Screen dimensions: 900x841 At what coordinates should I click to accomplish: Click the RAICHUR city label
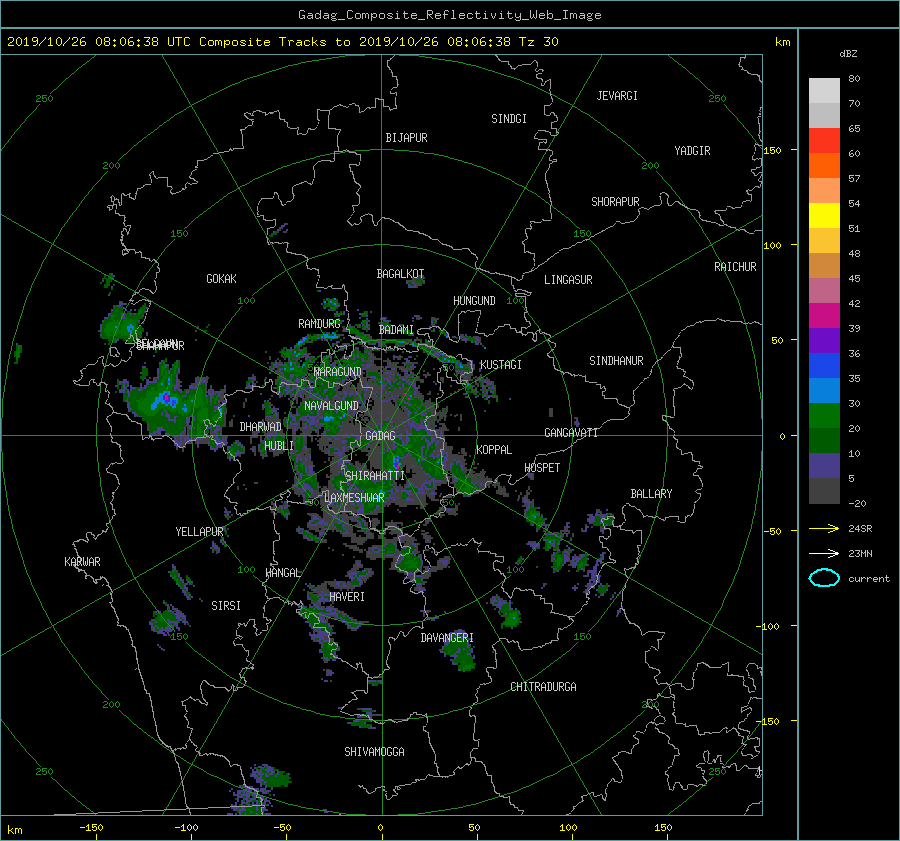735,267
